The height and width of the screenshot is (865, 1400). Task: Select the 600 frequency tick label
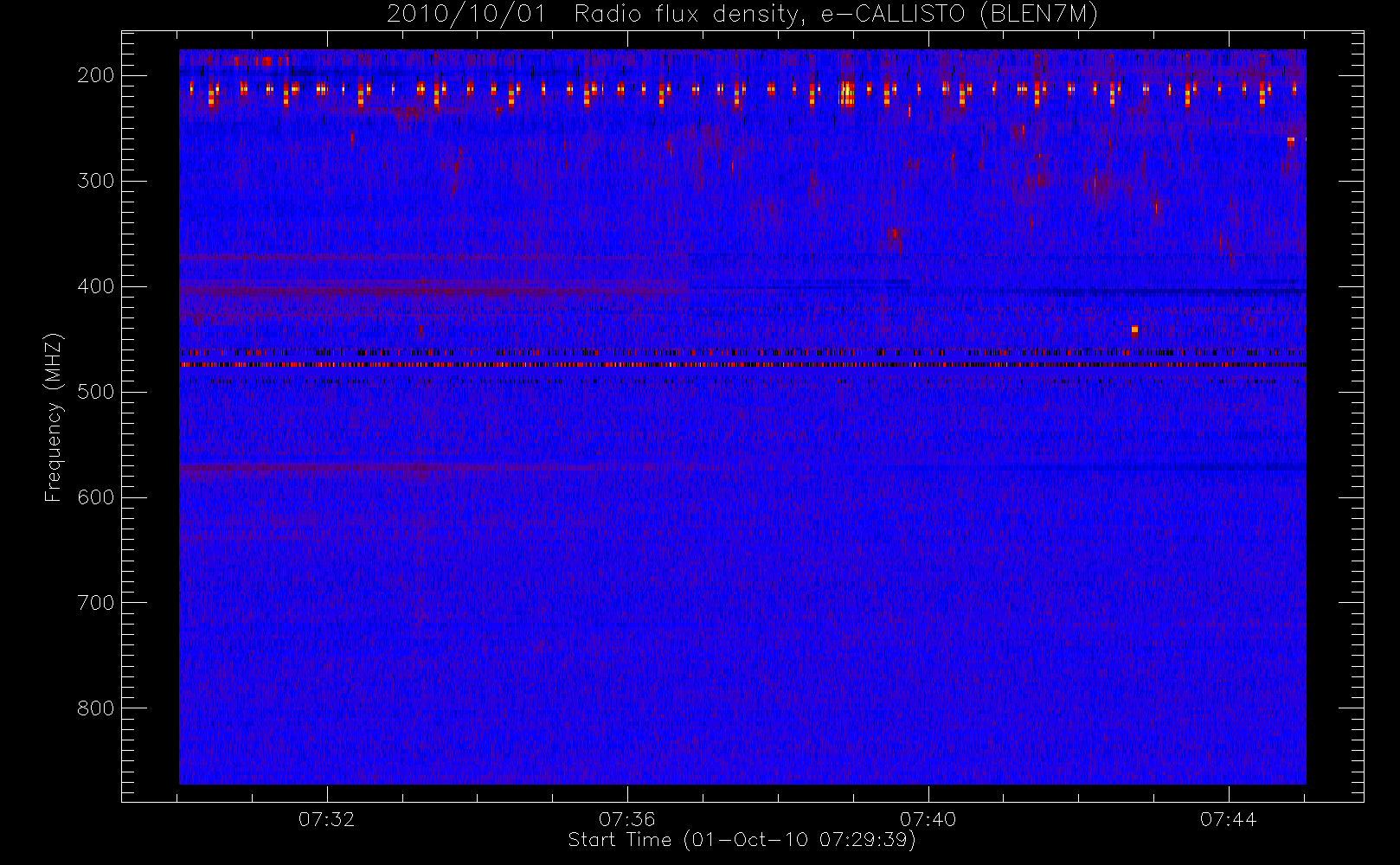[96, 497]
